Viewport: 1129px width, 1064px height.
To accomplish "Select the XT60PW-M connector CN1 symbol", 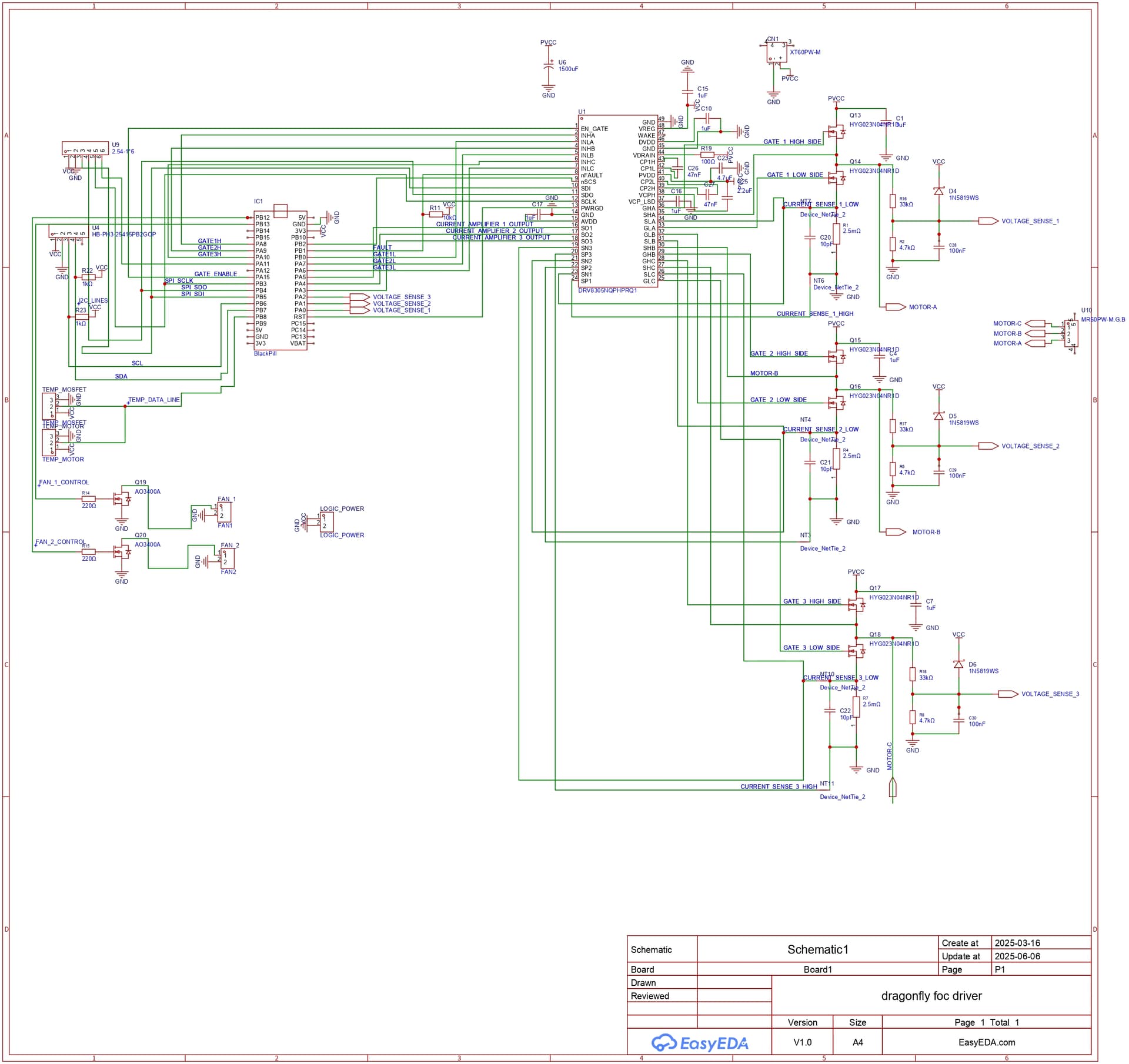I will [776, 52].
